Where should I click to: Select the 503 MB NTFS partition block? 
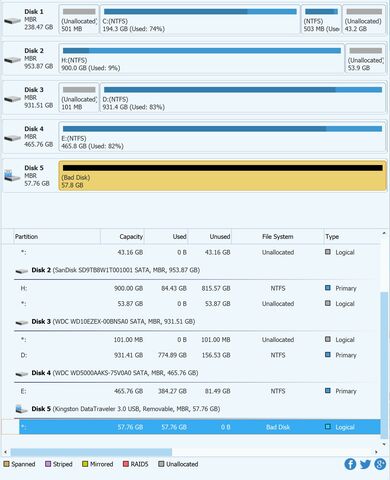pyautogui.click(x=321, y=19)
